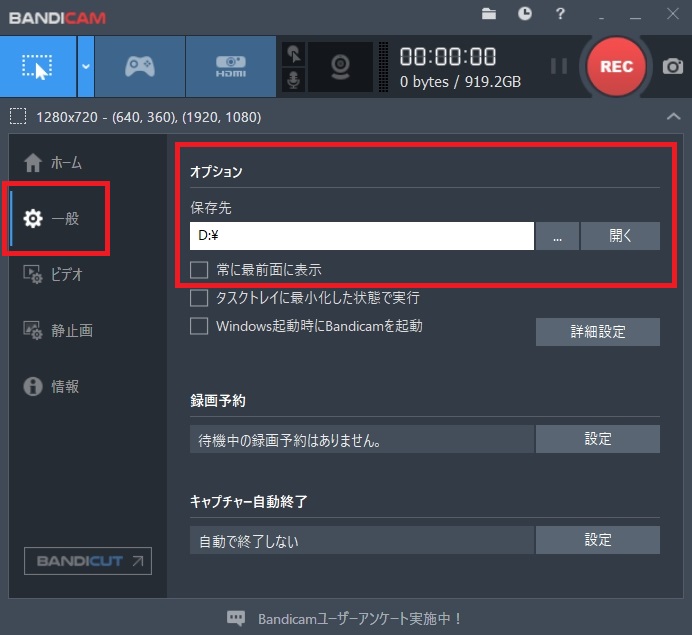Click the 待機中の録画予約はありません status field

point(362,439)
